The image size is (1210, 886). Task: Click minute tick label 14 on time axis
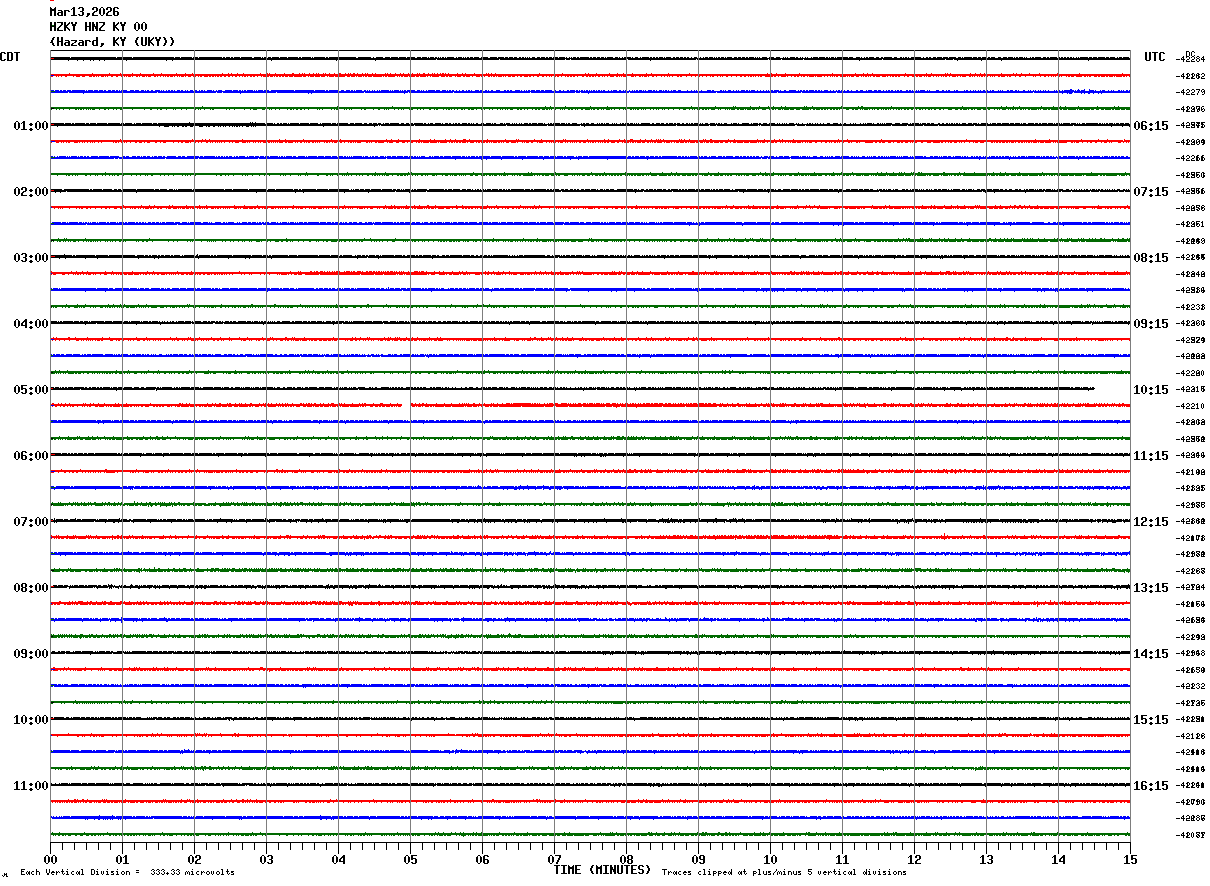click(x=1058, y=860)
